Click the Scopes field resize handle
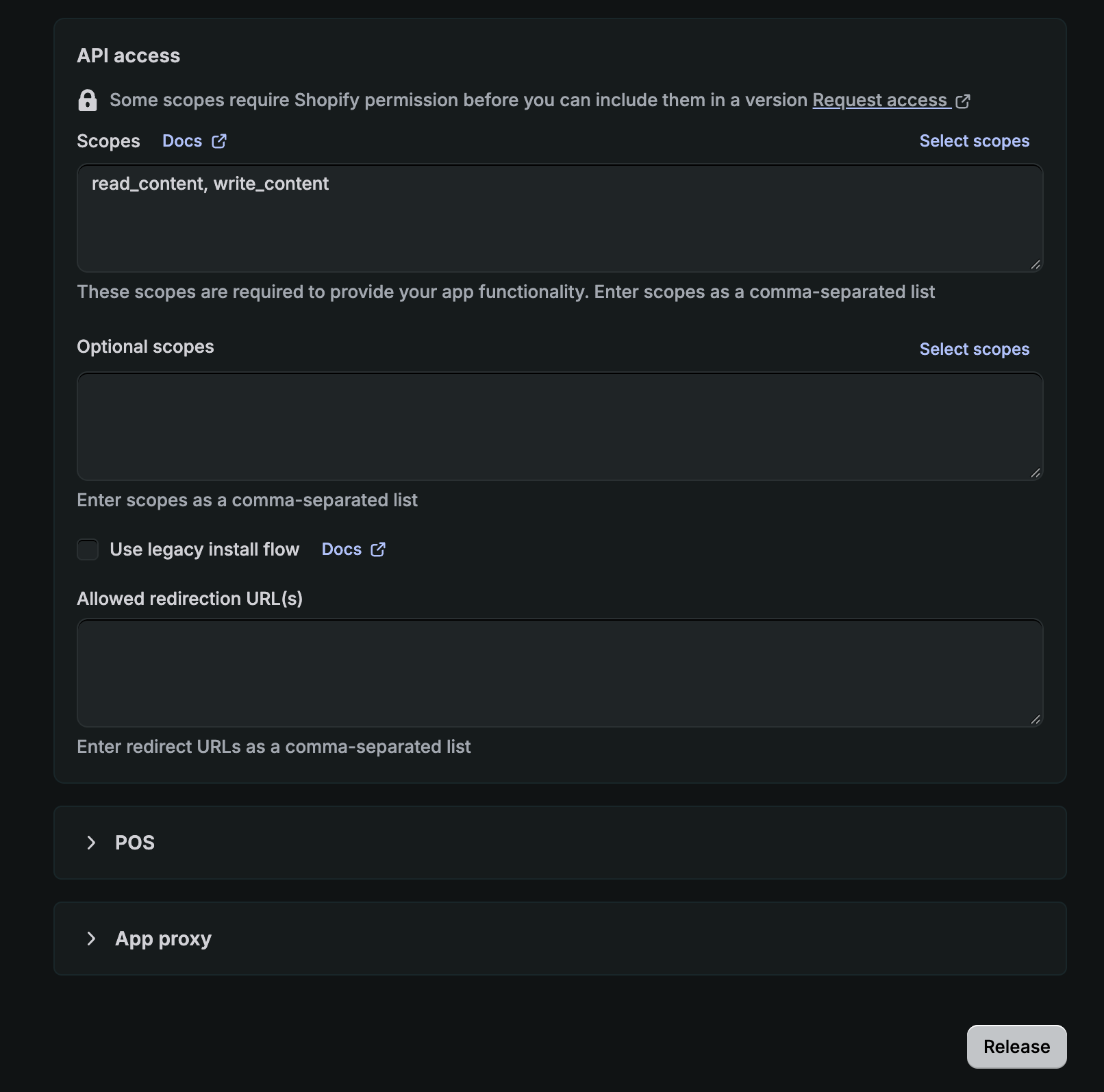 click(1036, 265)
